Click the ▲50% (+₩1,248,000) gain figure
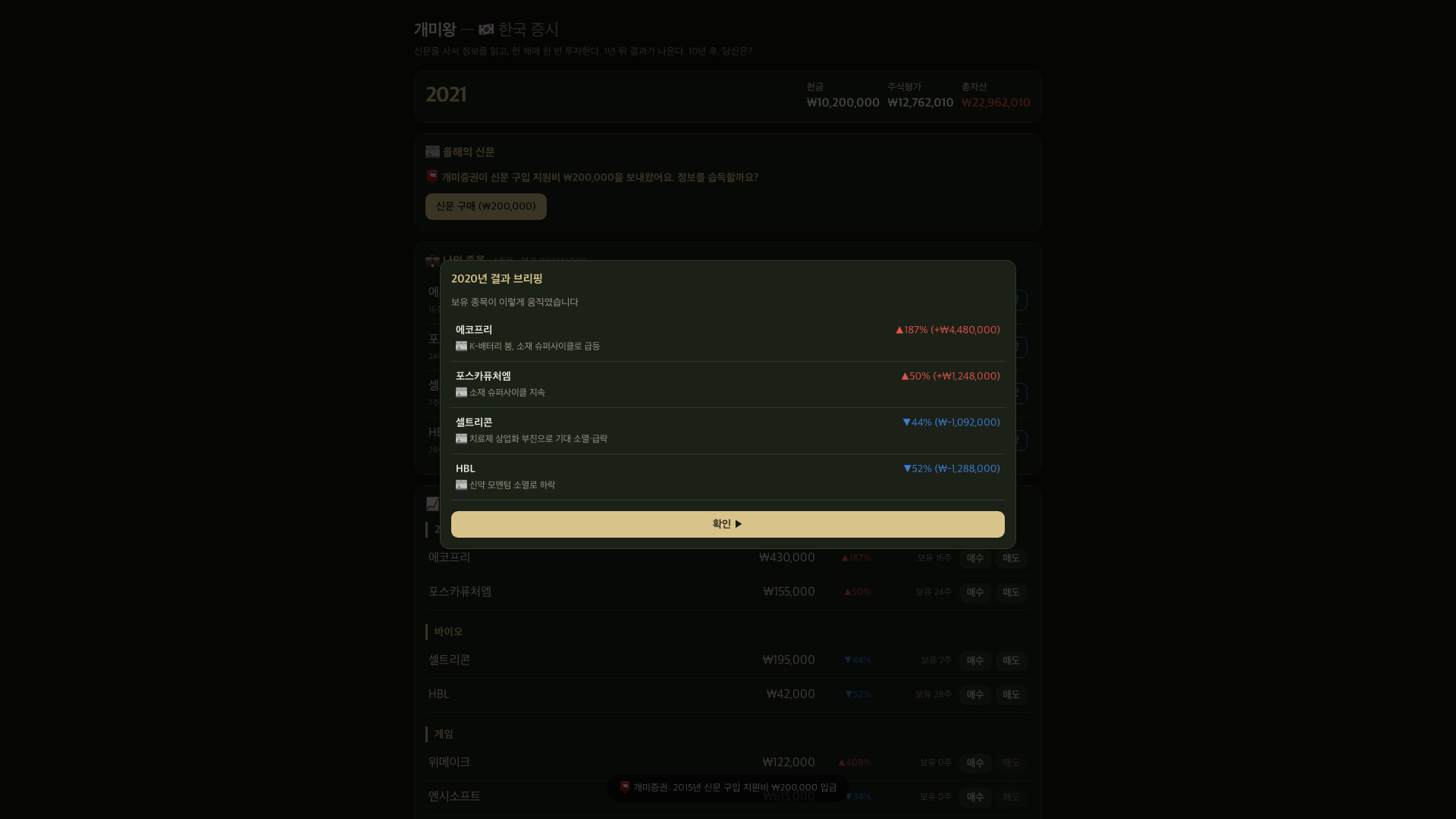 click(x=950, y=376)
